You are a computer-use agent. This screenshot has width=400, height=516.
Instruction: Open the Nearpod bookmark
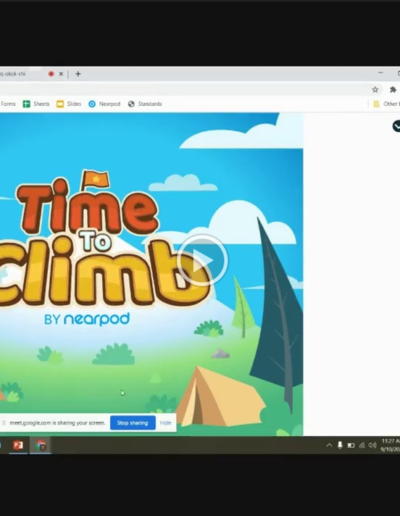tap(104, 104)
